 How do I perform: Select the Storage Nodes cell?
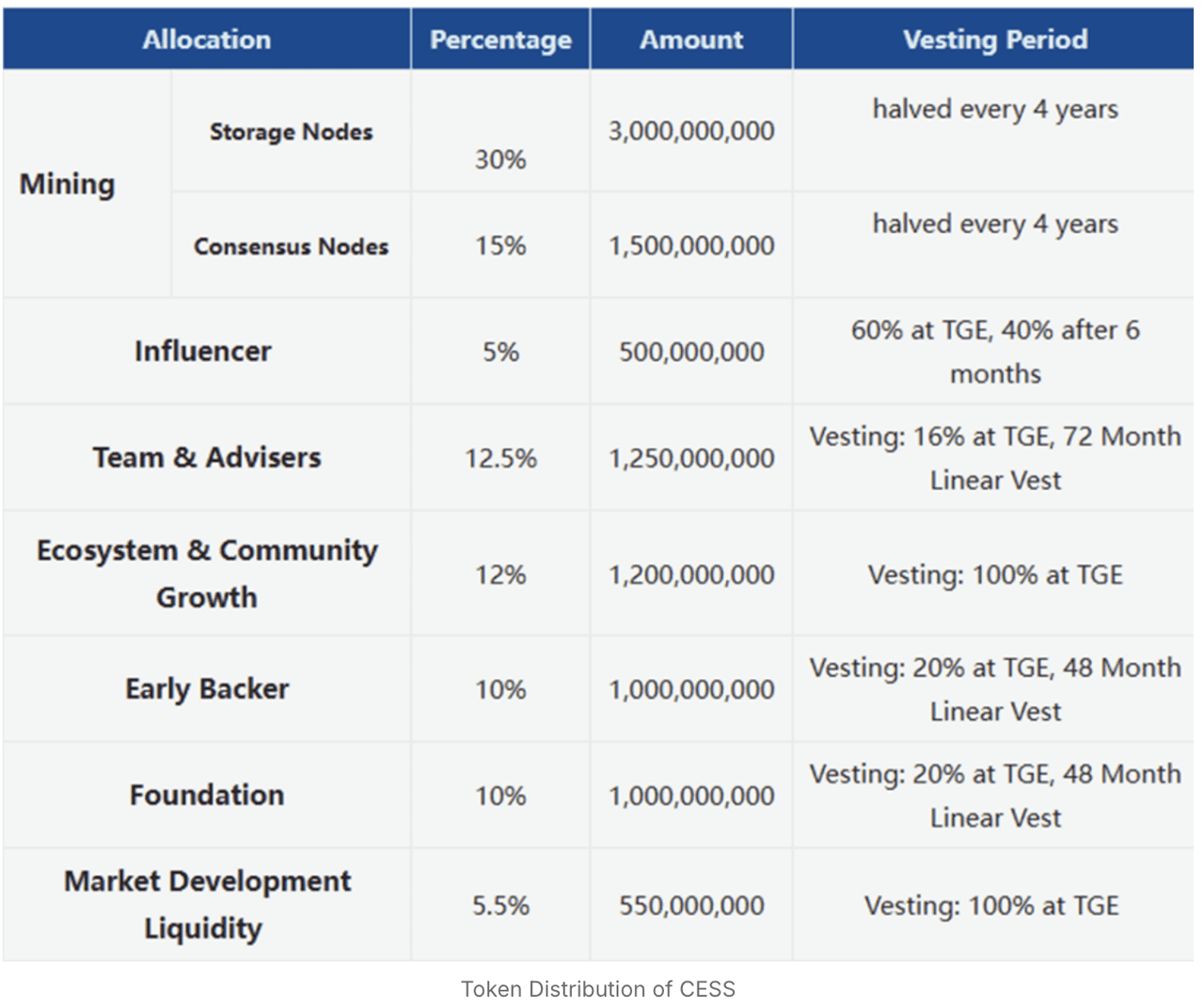(291, 132)
